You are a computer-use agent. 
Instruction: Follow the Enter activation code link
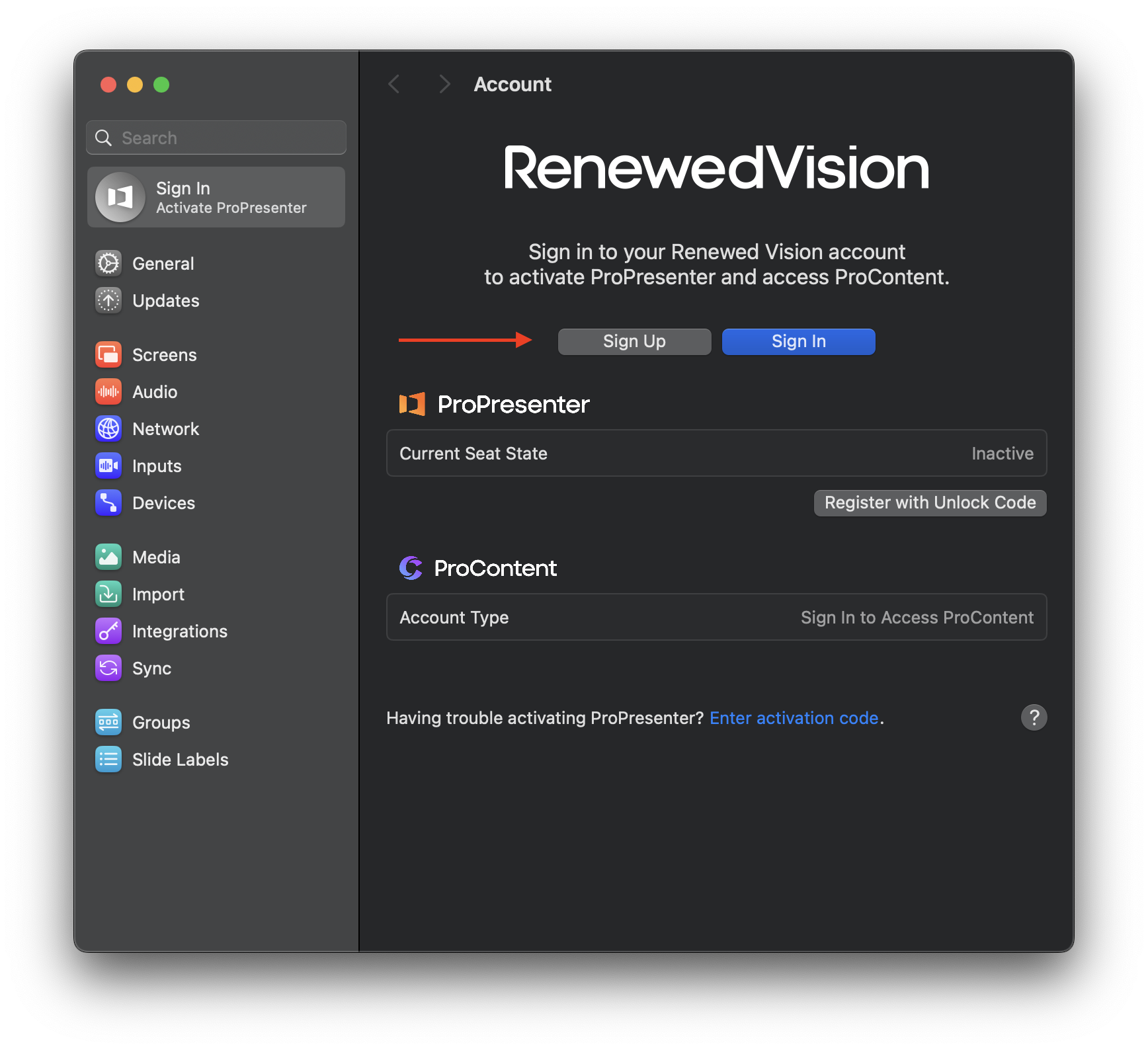794,718
